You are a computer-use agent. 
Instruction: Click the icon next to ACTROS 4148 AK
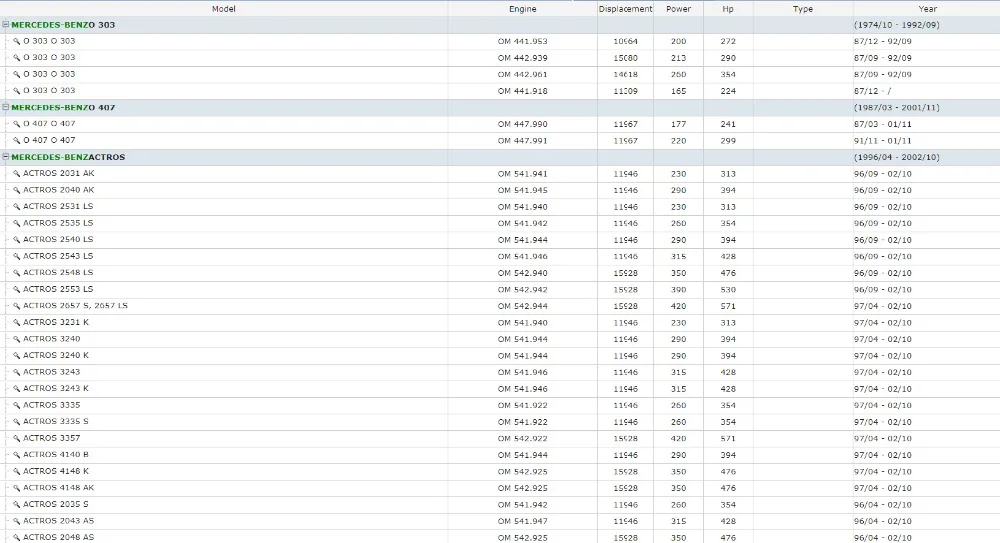[17, 488]
